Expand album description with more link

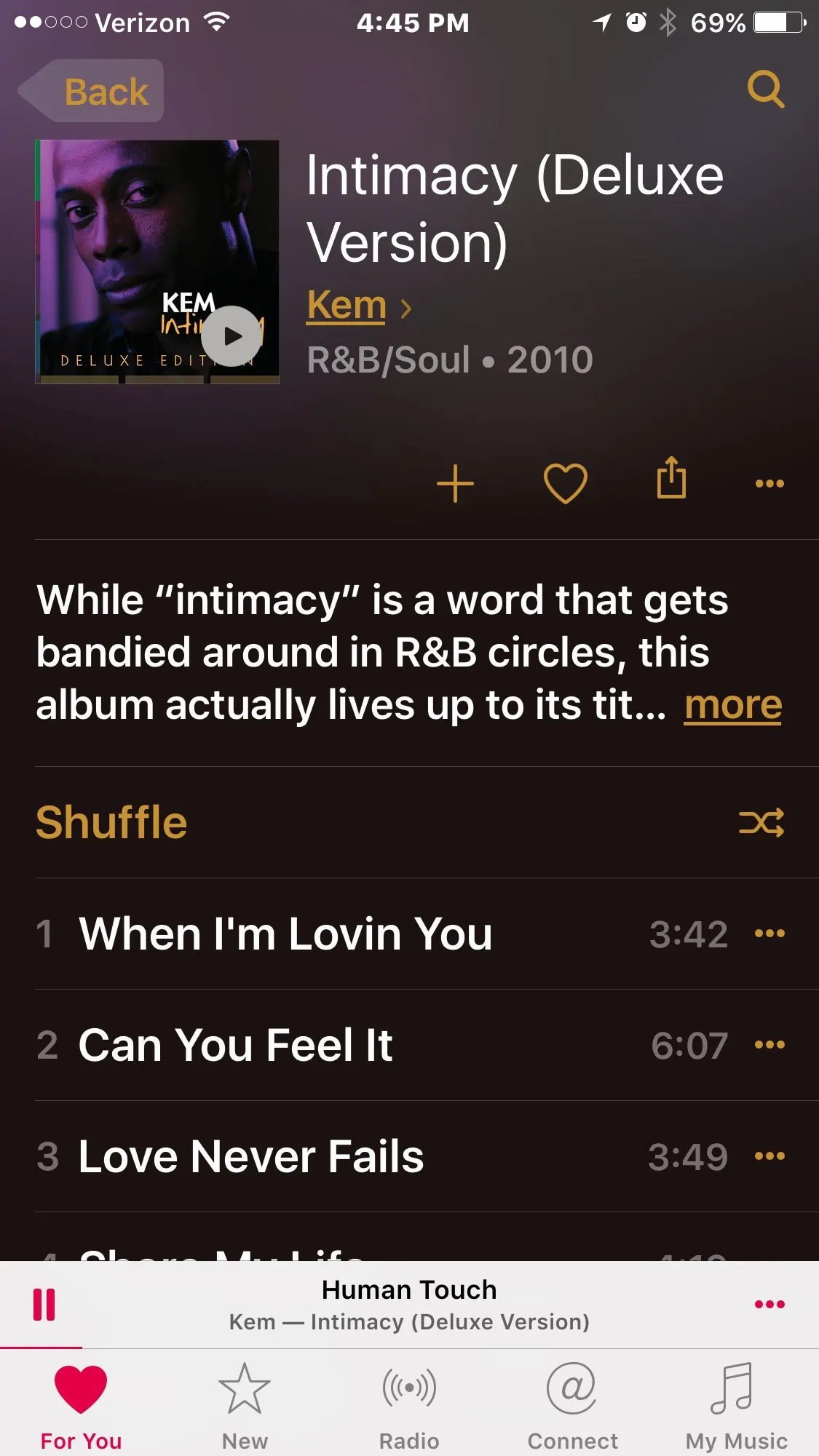pyautogui.click(x=733, y=705)
